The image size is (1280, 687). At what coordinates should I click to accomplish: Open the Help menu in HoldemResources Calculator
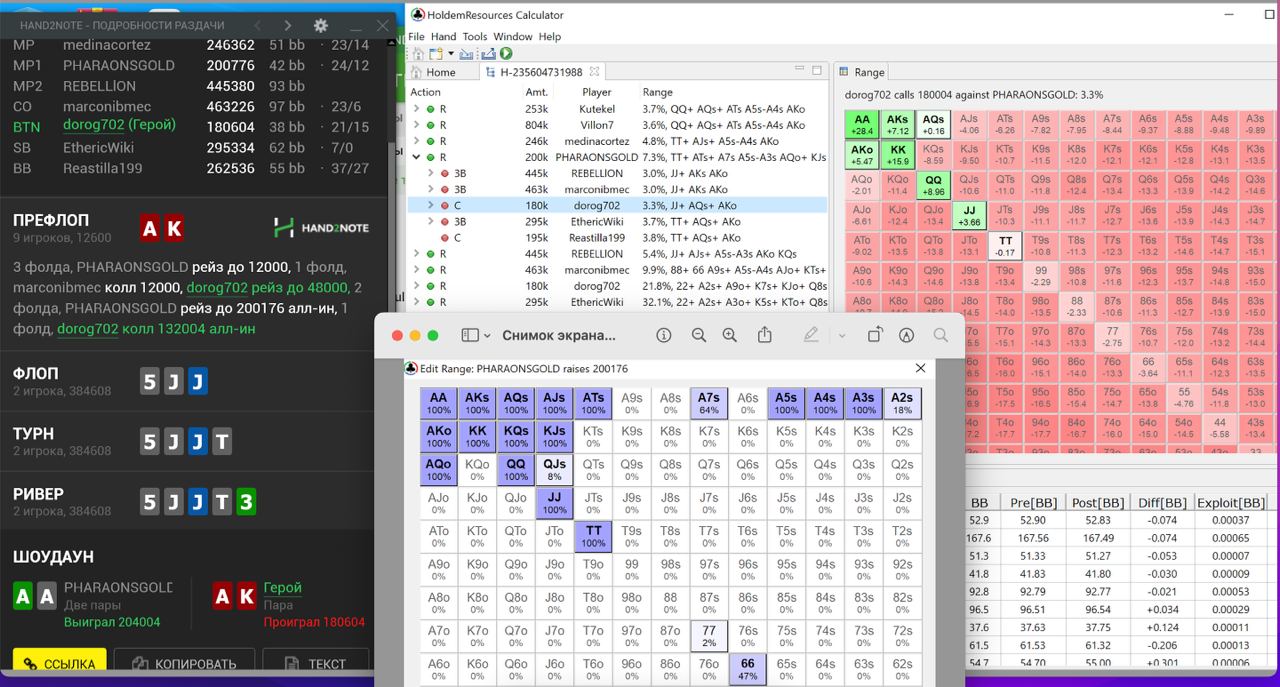pyautogui.click(x=550, y=36)
